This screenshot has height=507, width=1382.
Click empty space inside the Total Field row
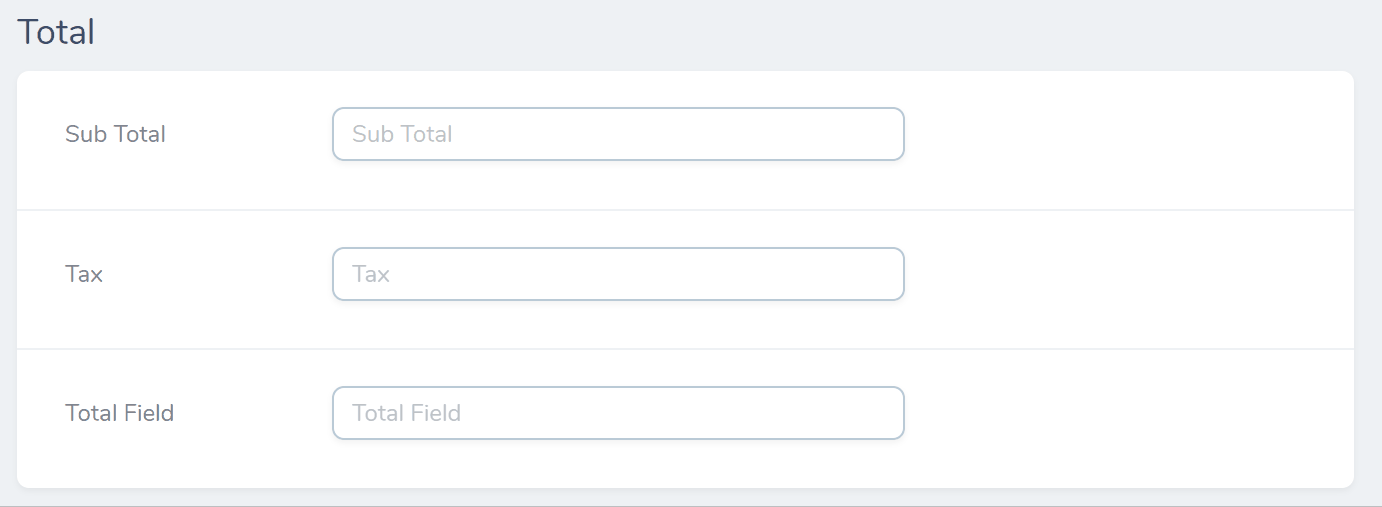[1120, 418]
